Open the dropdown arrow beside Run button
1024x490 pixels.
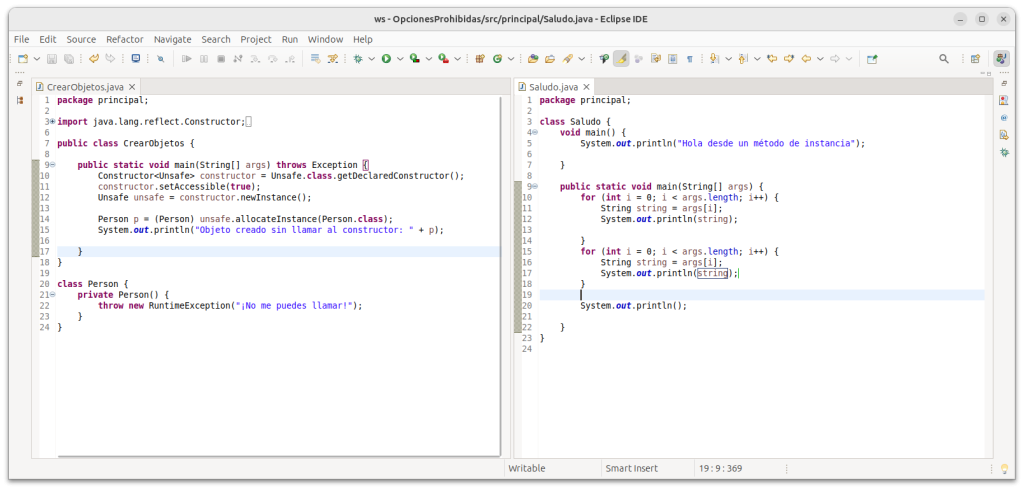pos(399,59)
